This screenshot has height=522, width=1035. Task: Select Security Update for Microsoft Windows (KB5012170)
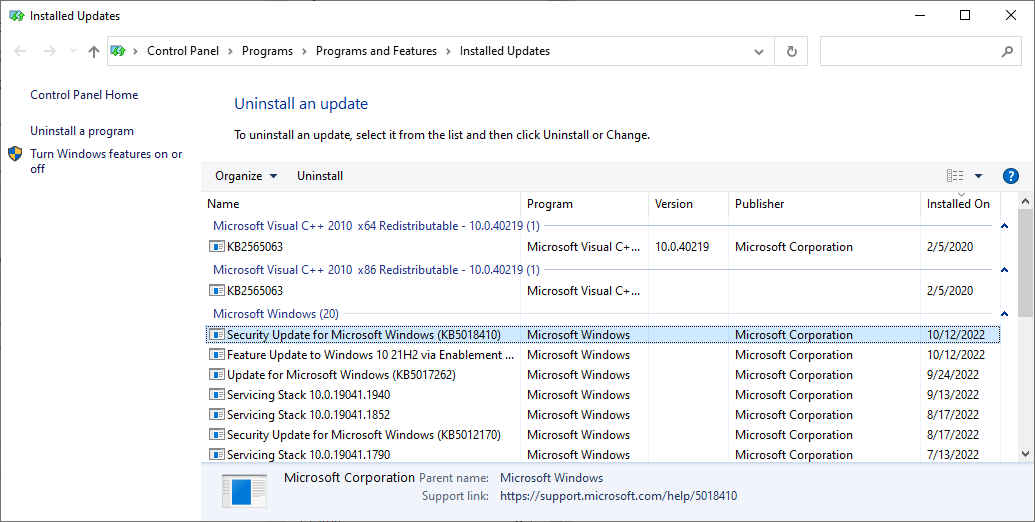tap(603, 435)
